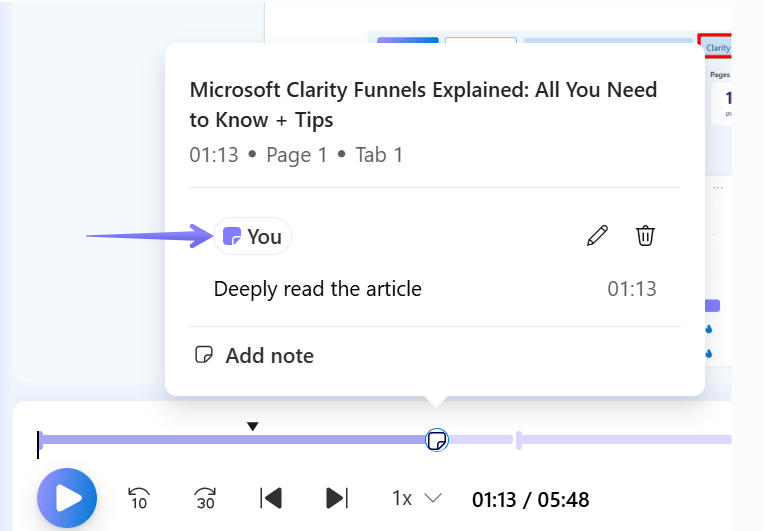763x531 pixels.
Task: Rewind the recording by 10 seconds
Action: 139,497
